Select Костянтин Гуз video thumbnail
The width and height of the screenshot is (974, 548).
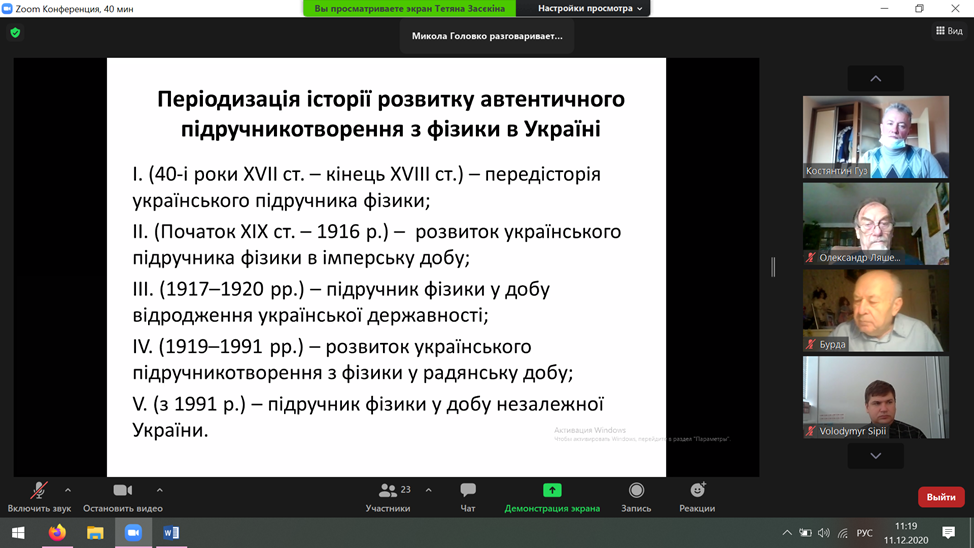tap(875, 136)
